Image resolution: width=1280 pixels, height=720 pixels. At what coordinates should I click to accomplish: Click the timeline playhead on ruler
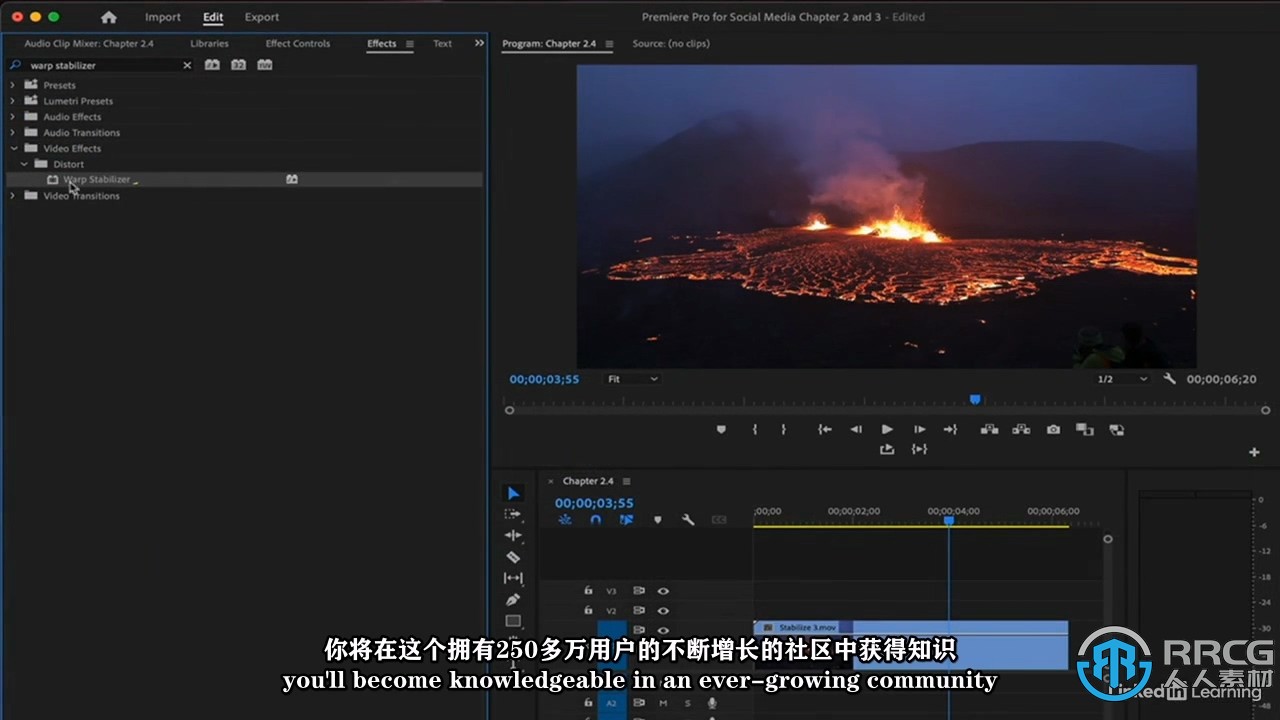[949, 520]
